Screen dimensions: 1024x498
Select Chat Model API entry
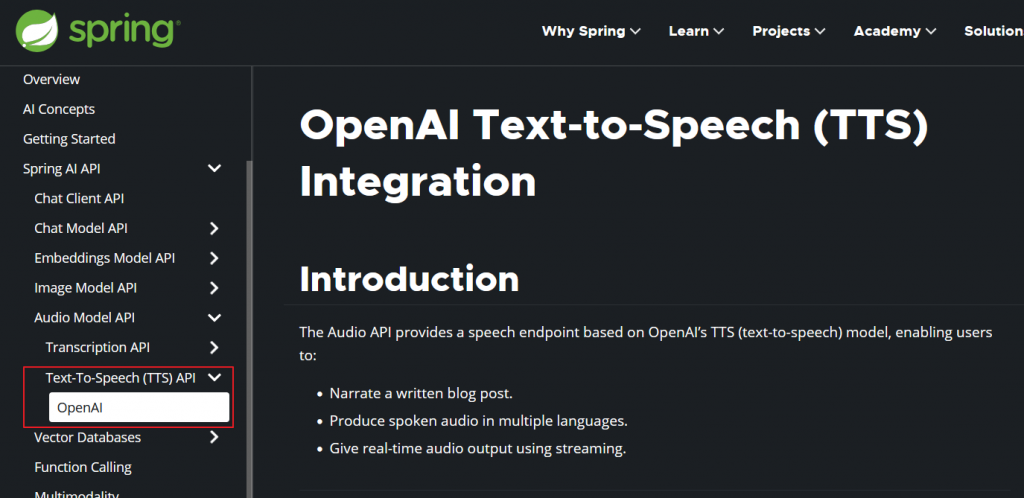coord(81,228)
